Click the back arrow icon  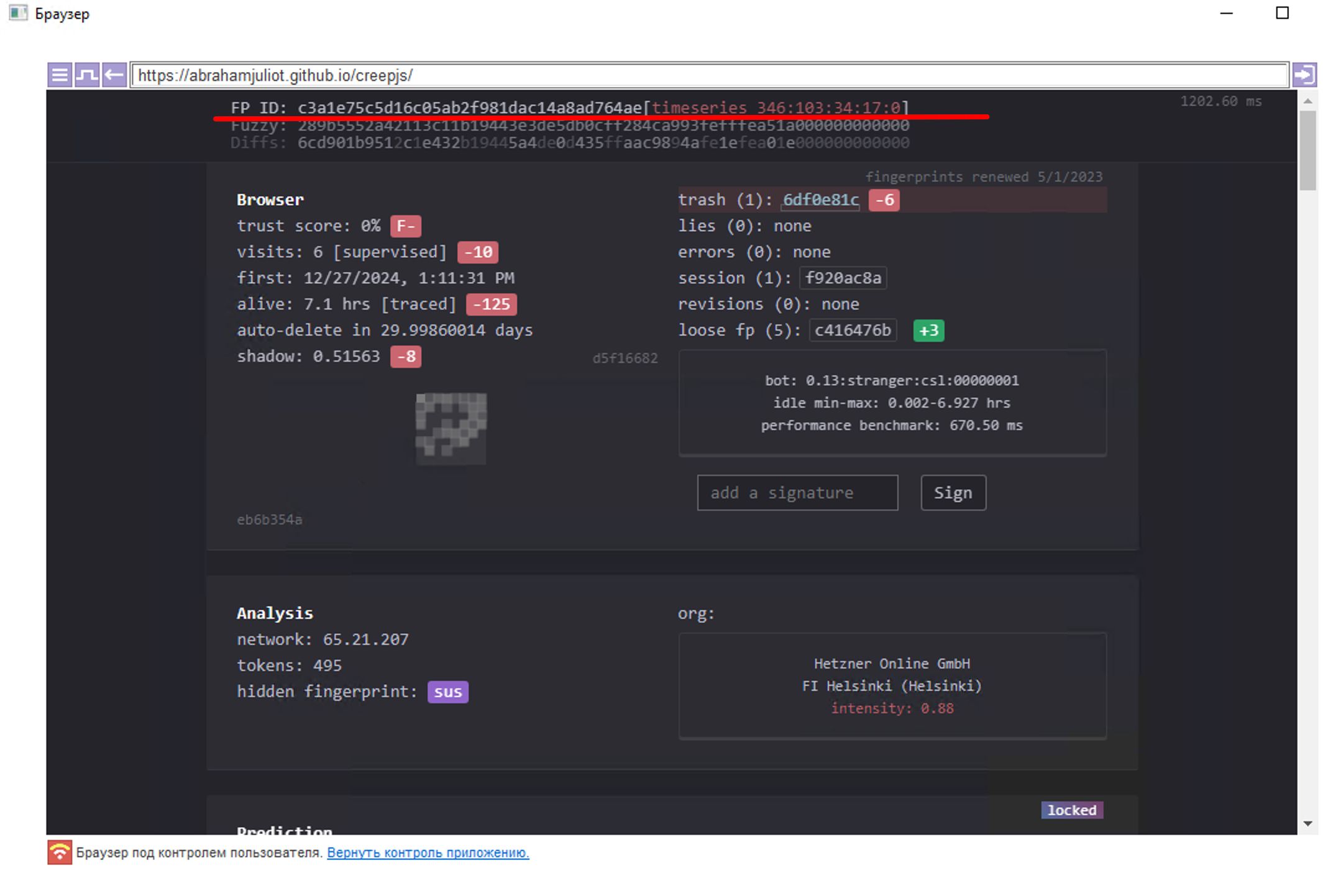[114, 75]
